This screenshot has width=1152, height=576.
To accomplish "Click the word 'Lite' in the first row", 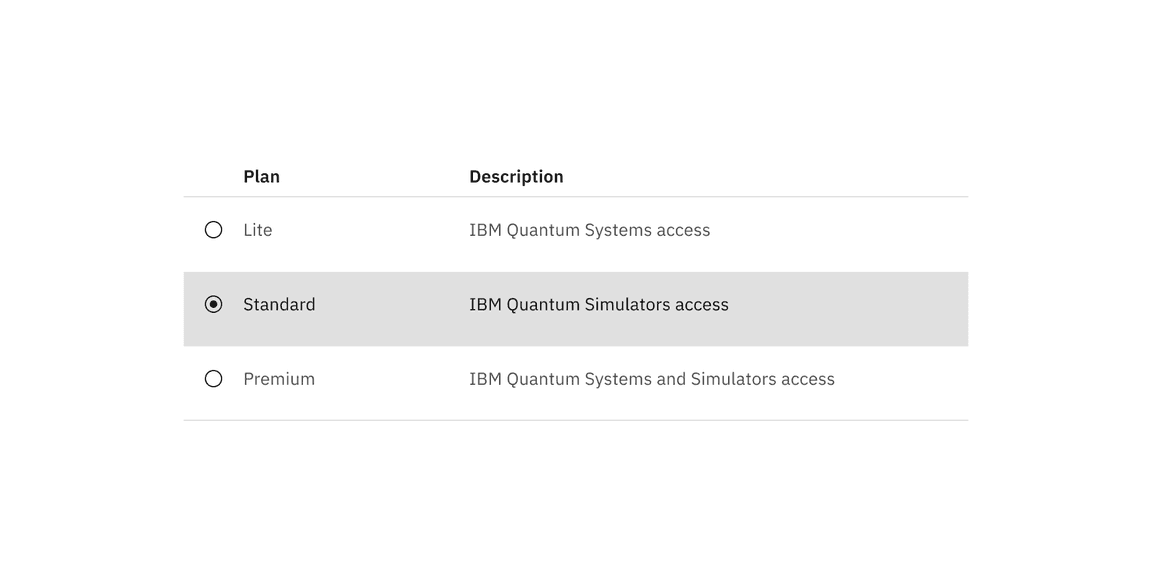I will coord(257,229).
